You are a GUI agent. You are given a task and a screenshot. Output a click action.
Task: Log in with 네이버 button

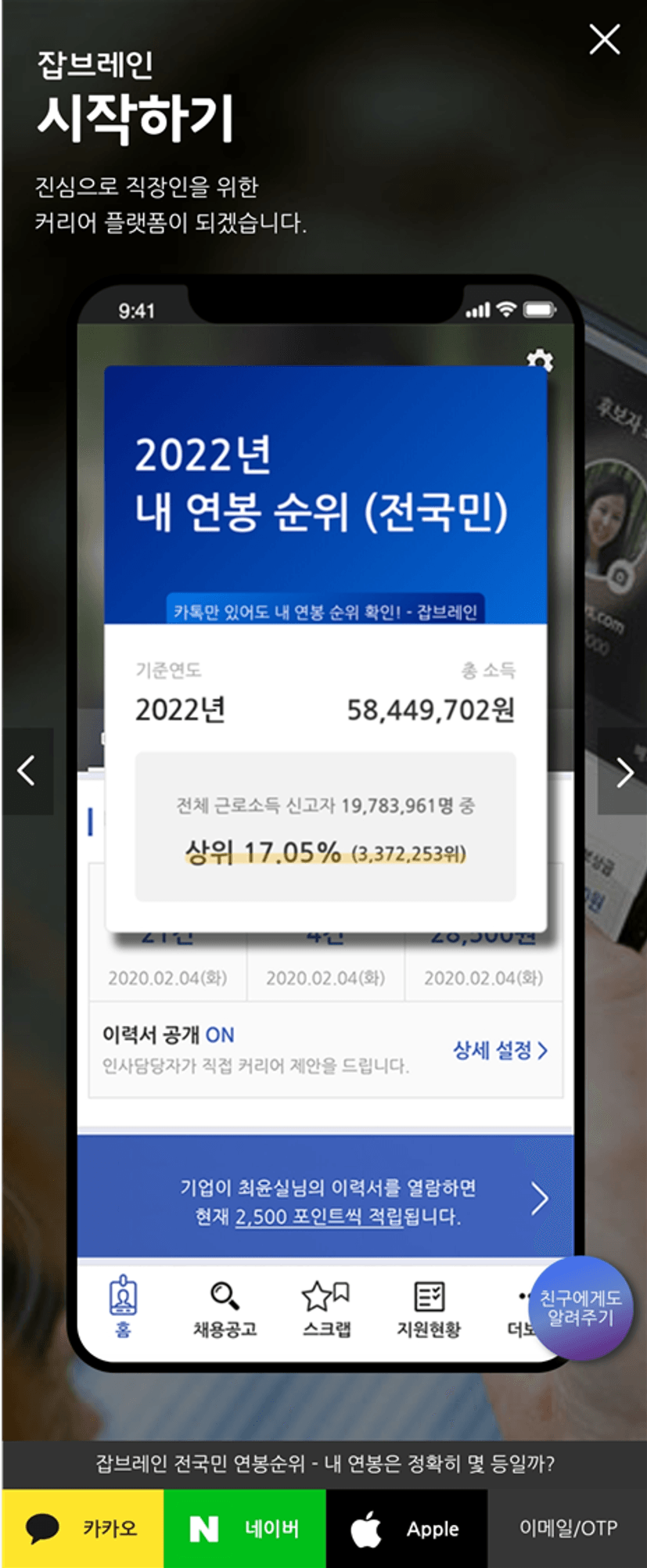(245, 1528)
